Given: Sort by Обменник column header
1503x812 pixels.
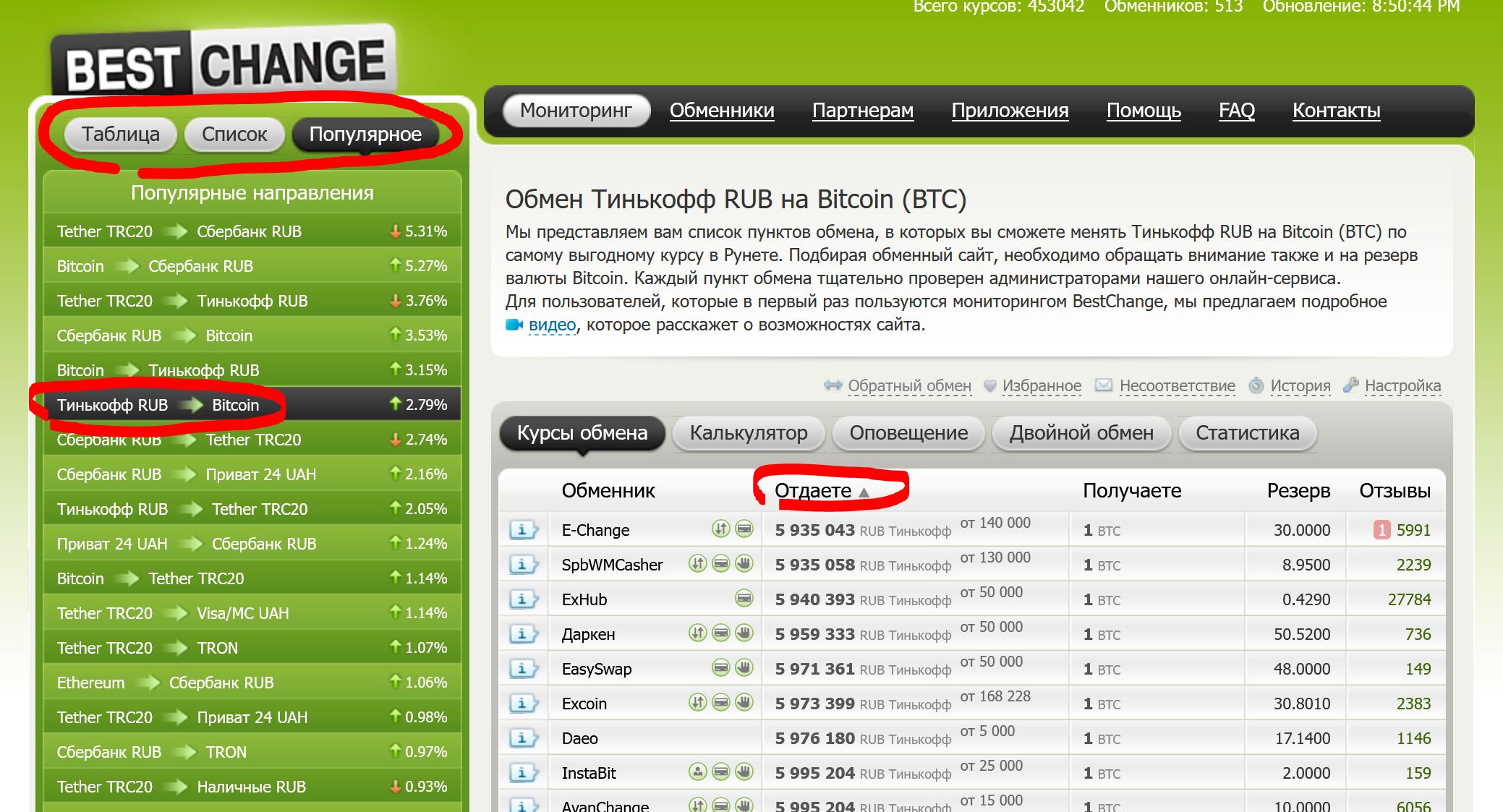Looking at the screenshot, I should [608, 491].
